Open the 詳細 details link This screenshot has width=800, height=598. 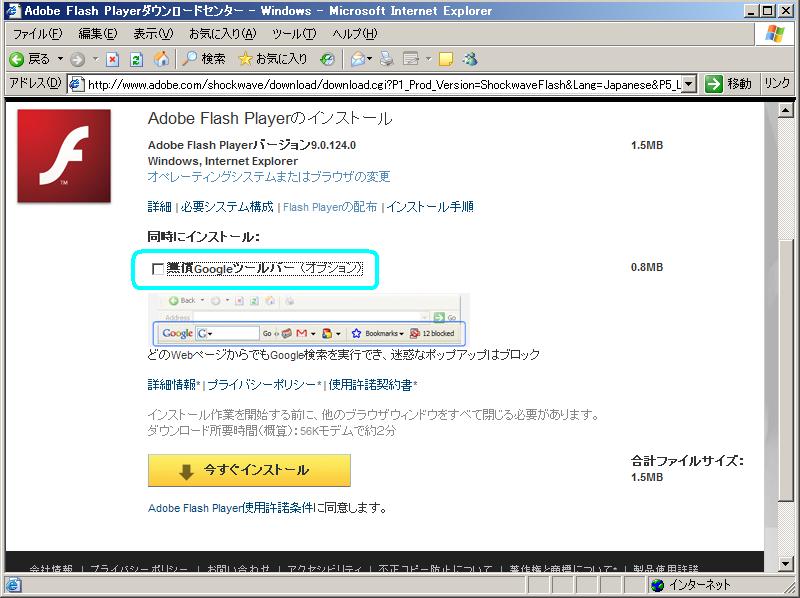click(160, 207)
